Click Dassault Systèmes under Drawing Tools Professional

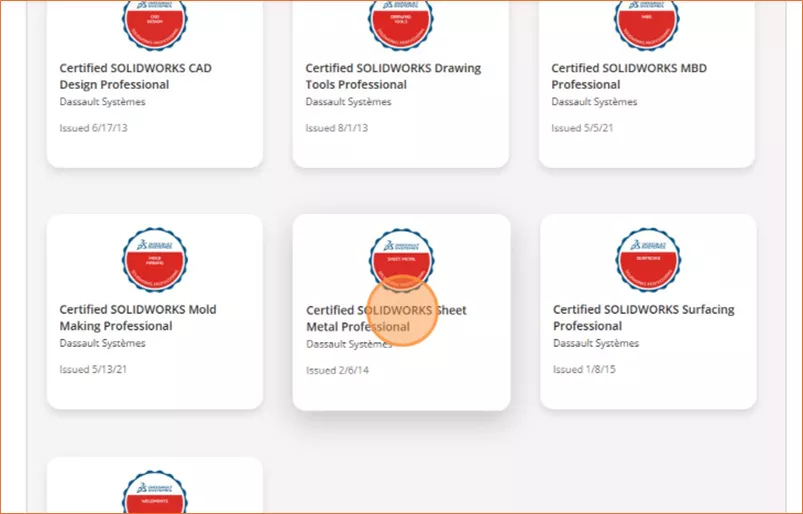(x=348, y=102)
